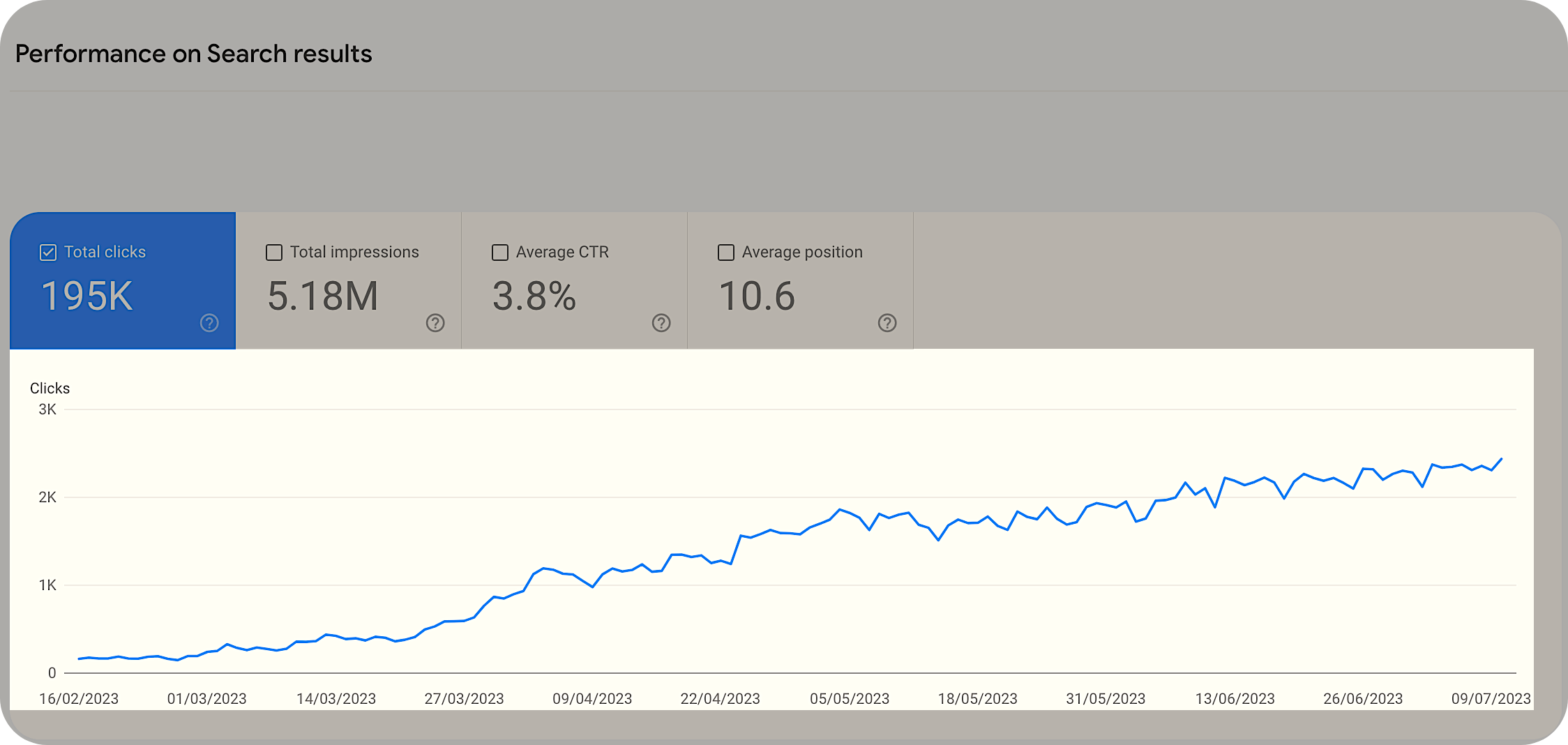This screenshot has height=745, width=1568.
Task: Click the Average CTR label text
Action: [x=562, y=252]
